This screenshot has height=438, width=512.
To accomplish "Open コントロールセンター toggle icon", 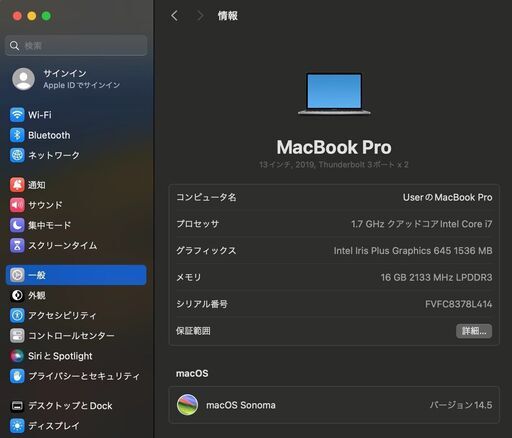I will [17, 336].
